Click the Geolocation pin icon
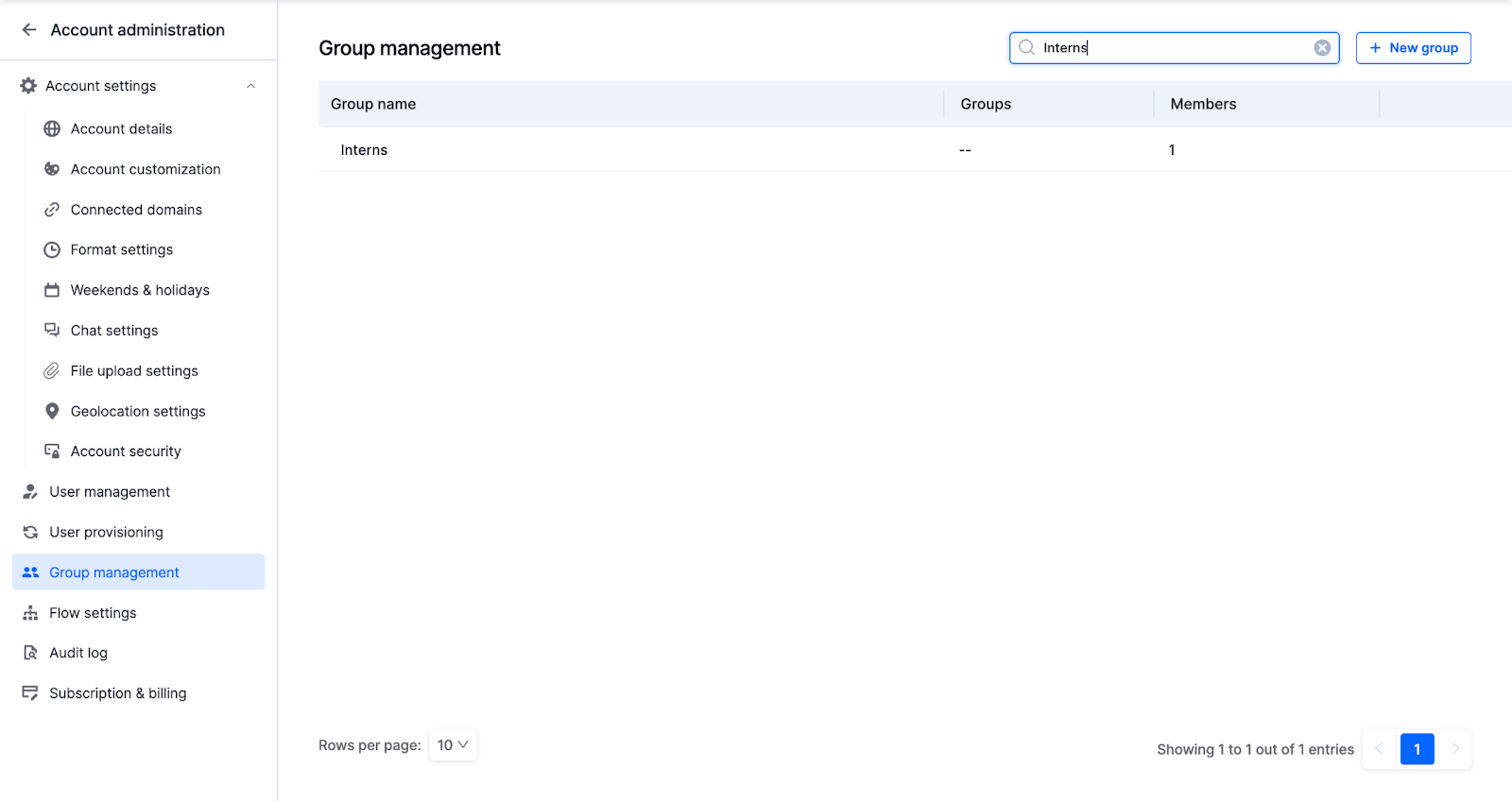The width and height of the screenshot is (1512, 801). click(x=52, y=412)
